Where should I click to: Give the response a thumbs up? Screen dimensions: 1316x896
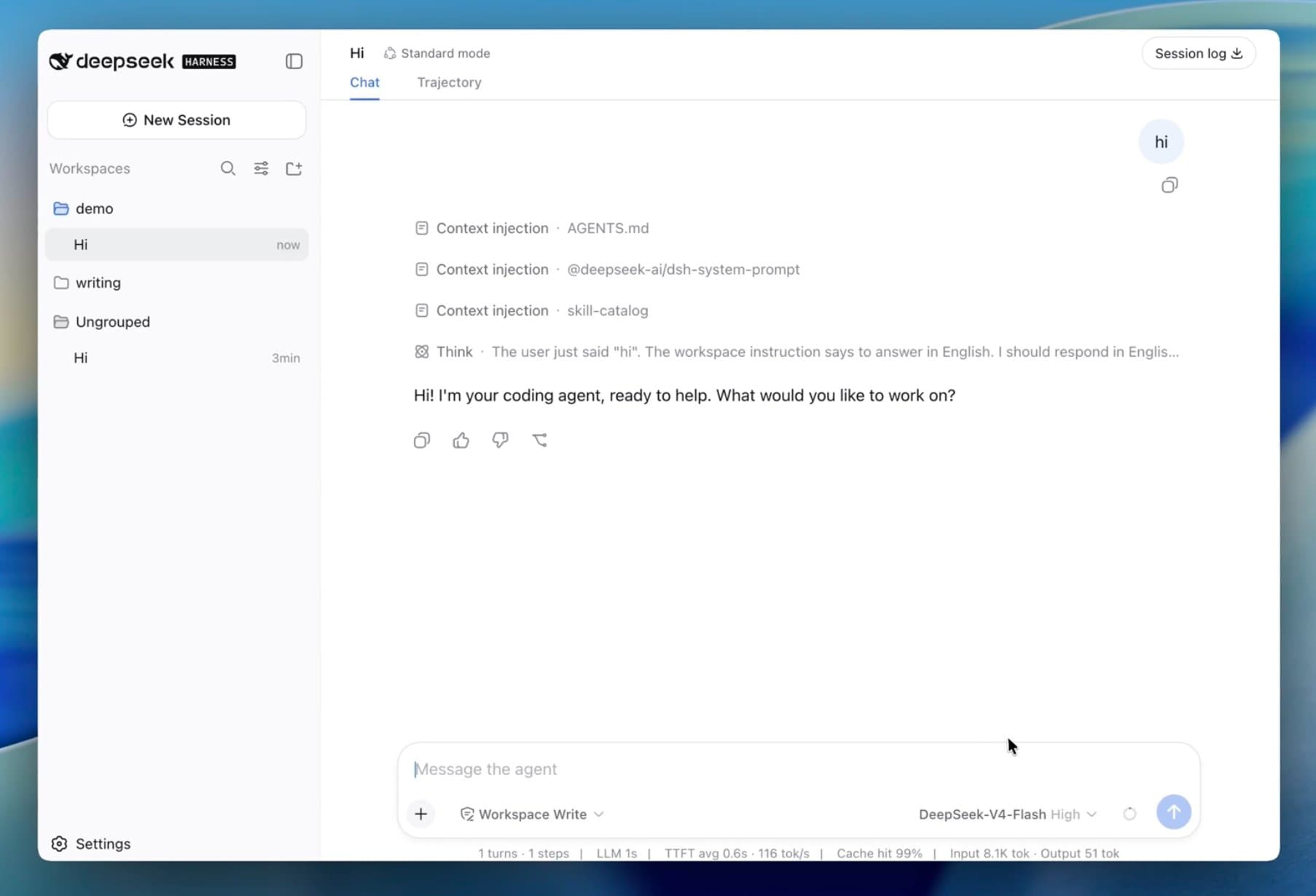tap(461, 440)
